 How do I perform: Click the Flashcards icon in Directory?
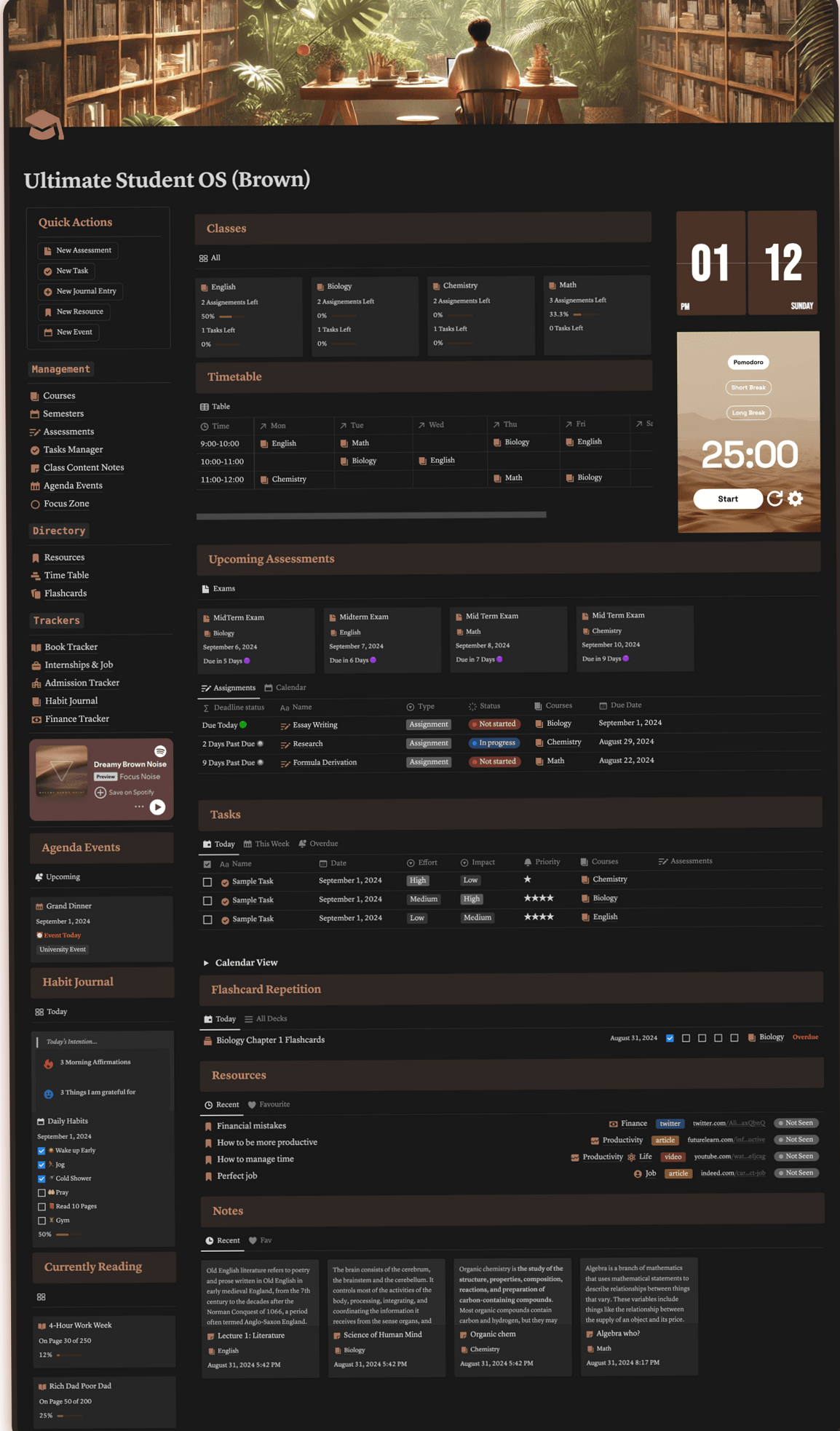(x=36, y=593)
